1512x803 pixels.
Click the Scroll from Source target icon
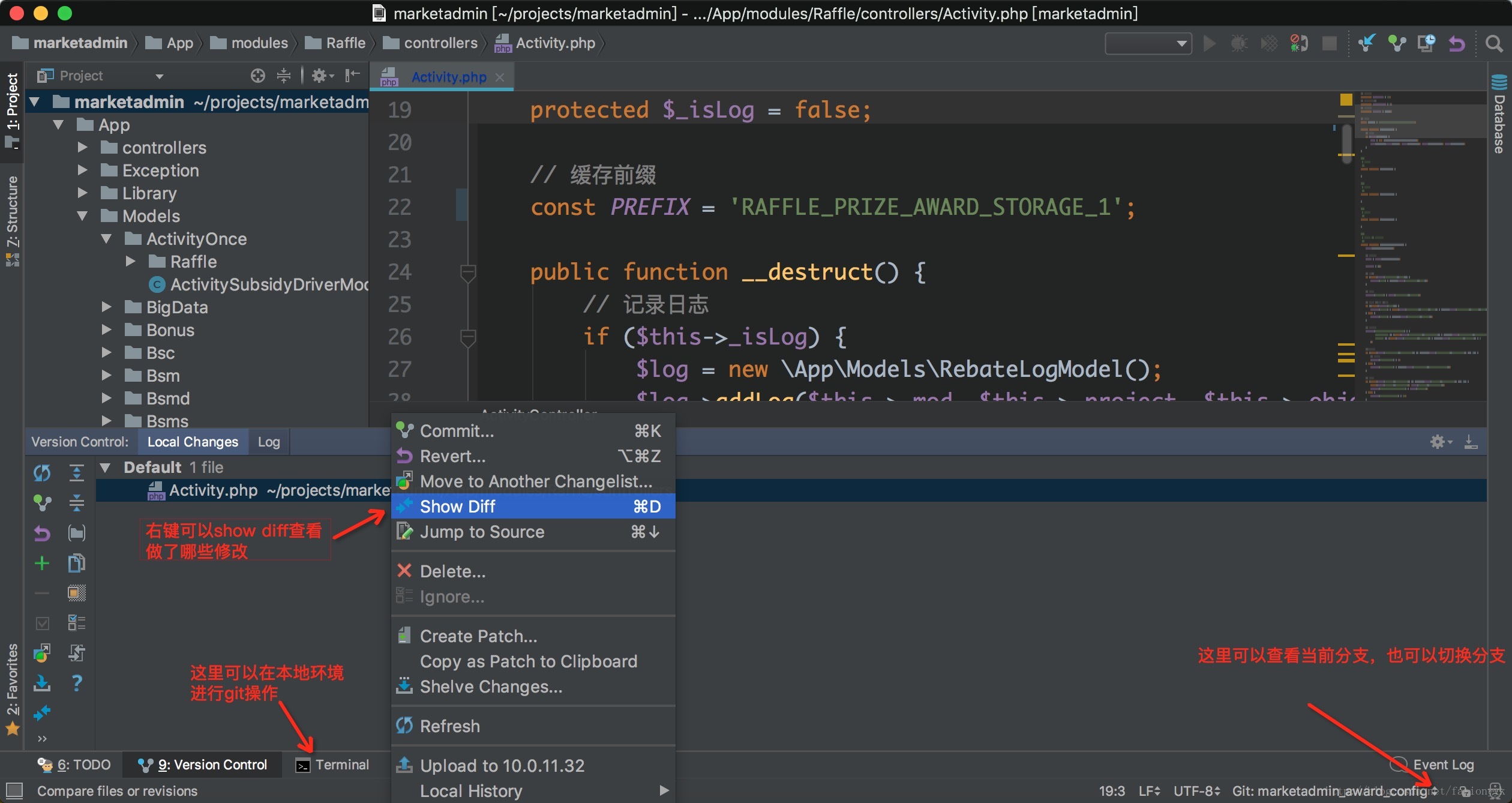[258, 76]
